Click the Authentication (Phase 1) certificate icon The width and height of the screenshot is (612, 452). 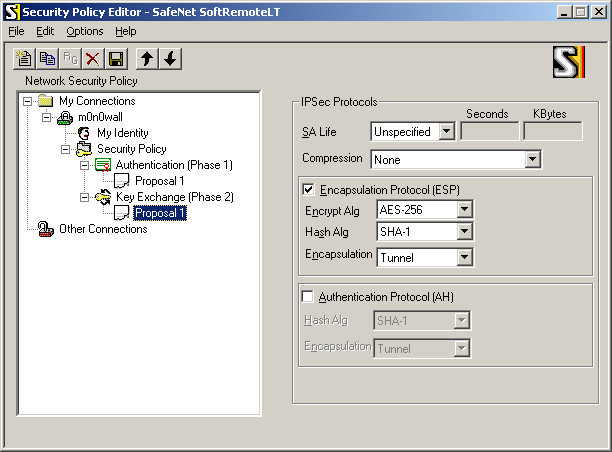click(x=103, y=165)
